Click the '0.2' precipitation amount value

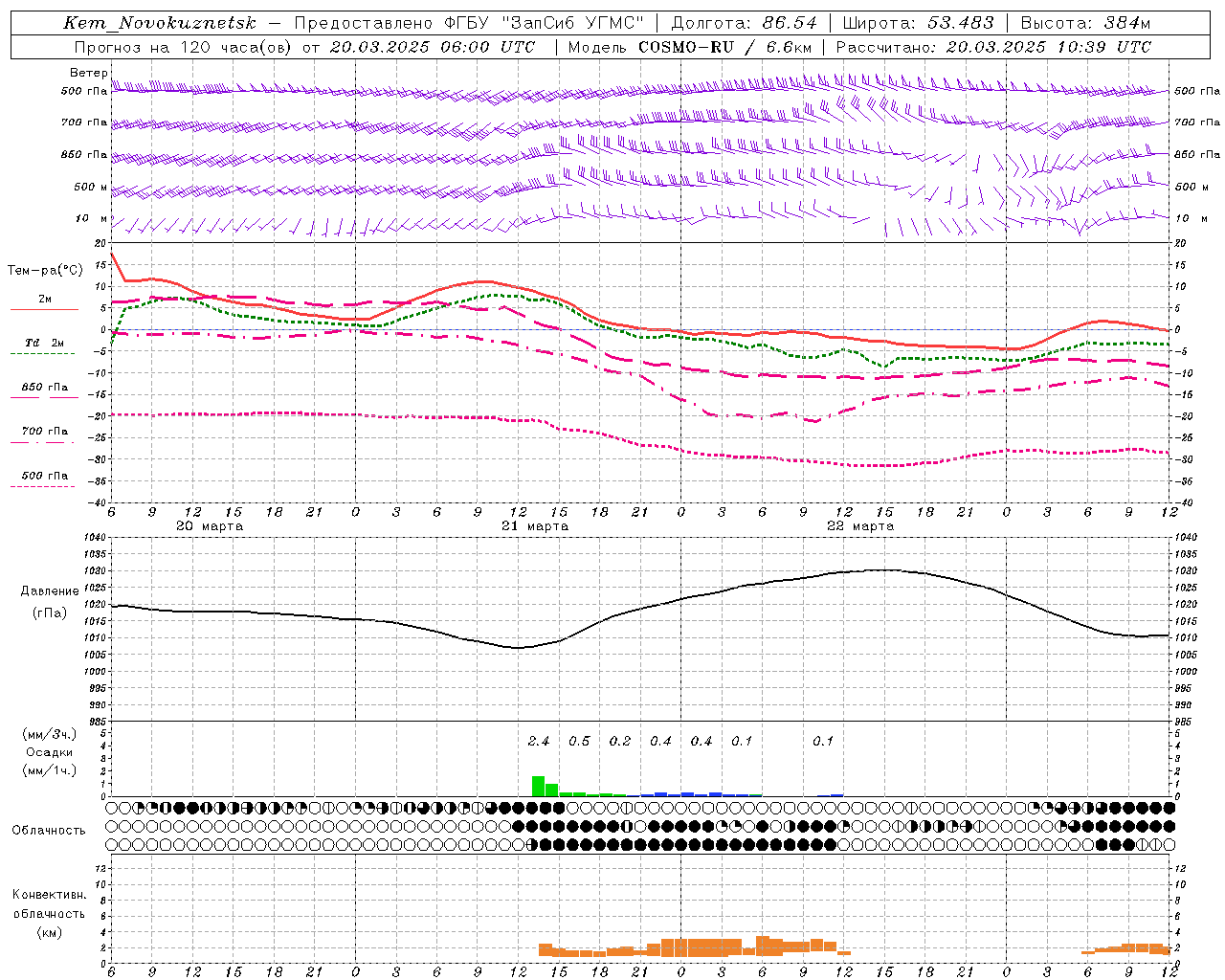(x=620, y=742)
